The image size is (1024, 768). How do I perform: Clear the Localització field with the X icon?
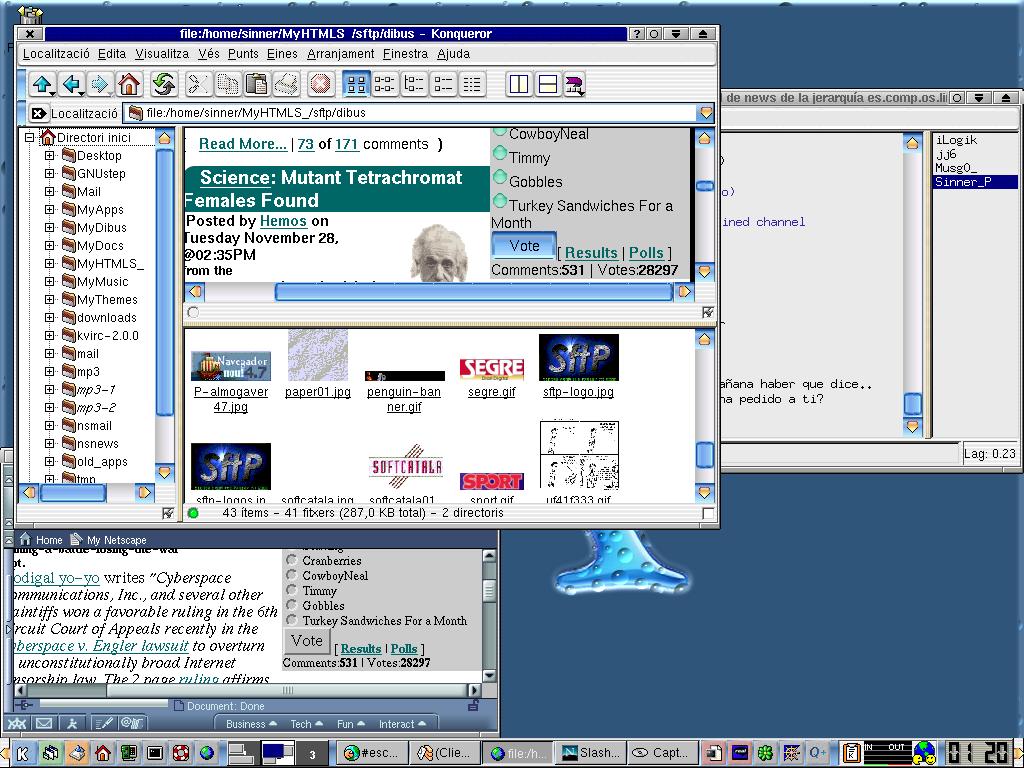pos(39,113)
